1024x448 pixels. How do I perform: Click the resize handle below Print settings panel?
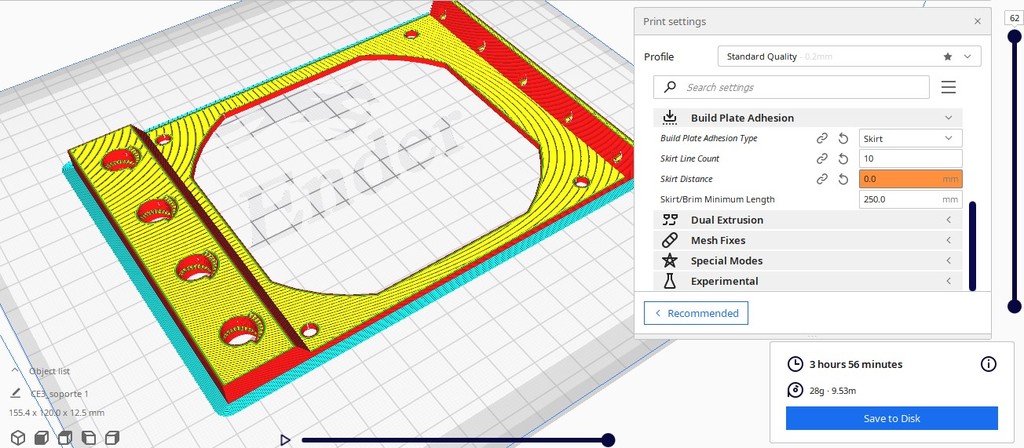coord(812,337)
